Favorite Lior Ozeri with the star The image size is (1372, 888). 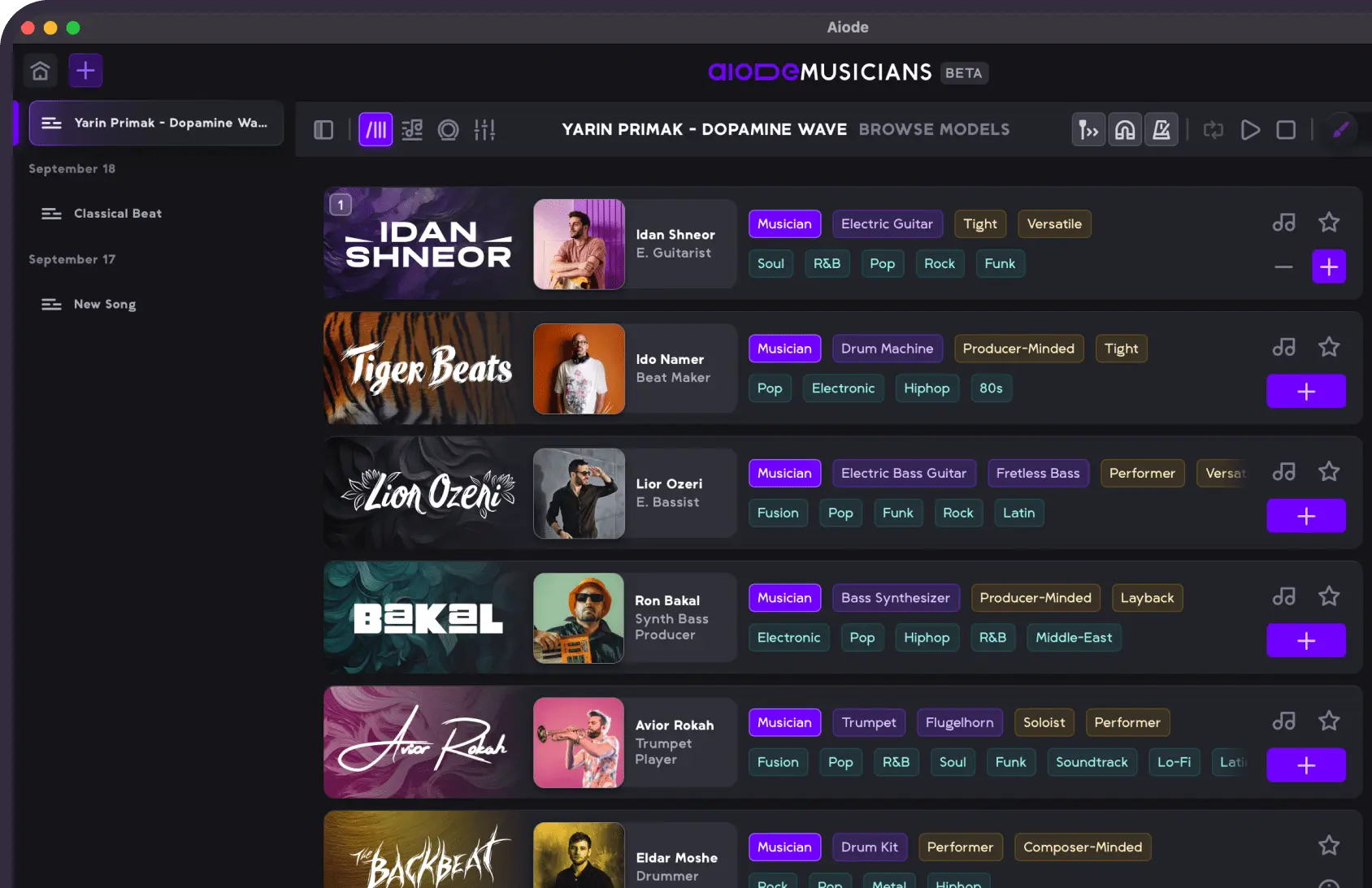click(x=1329, y=472)
